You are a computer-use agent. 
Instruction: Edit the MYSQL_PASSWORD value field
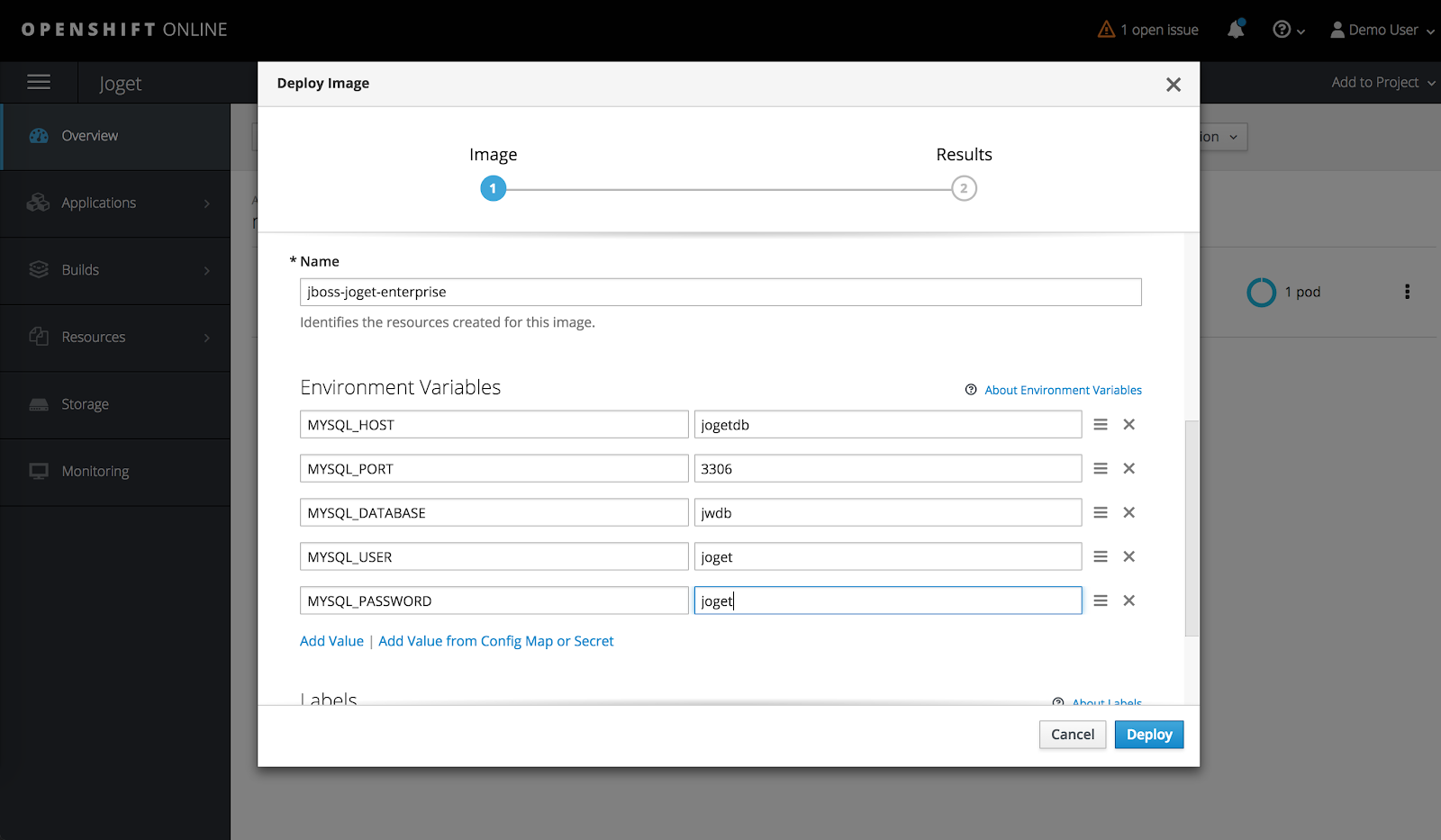[x=888, y=601]
